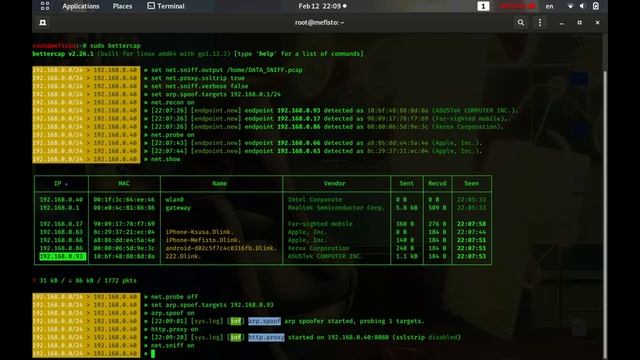Click the highlighted 'http.proxy' log tag

266,338
